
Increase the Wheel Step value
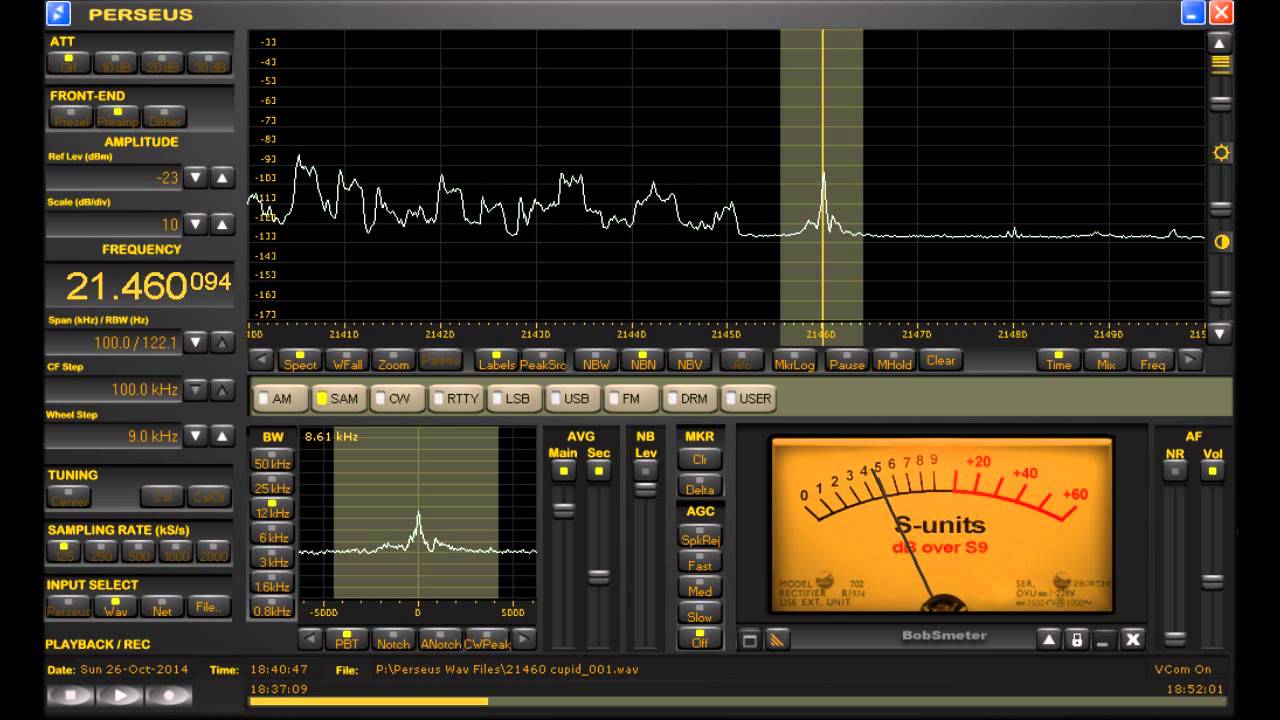tap(223, 436)
